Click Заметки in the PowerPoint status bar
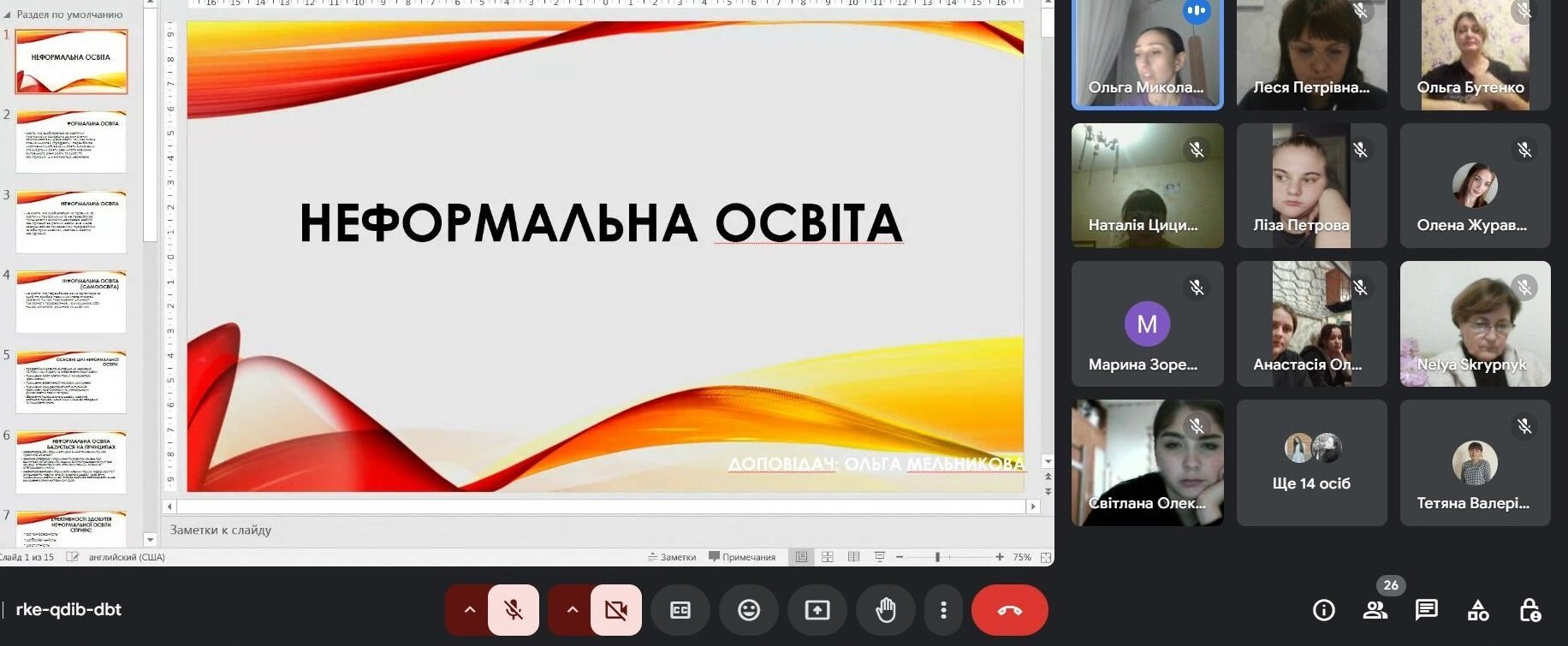This screenshot has height=646, width=1568. coord(672,557)
